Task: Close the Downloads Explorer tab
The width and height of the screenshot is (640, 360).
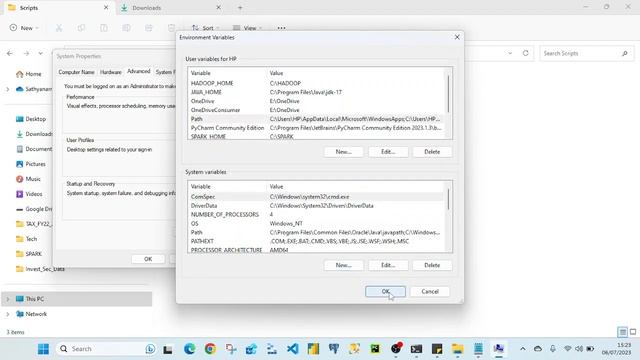Action: (x=218, y=7)
